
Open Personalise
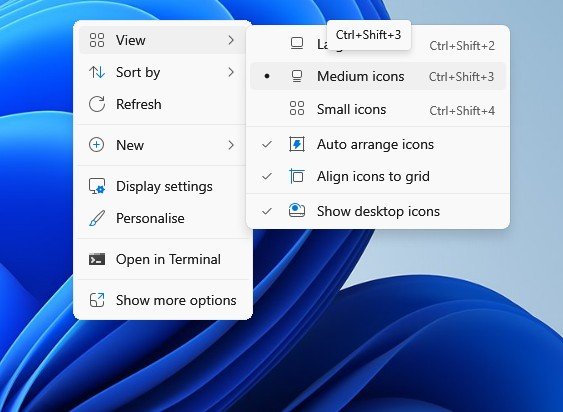[x=162, y=218]
